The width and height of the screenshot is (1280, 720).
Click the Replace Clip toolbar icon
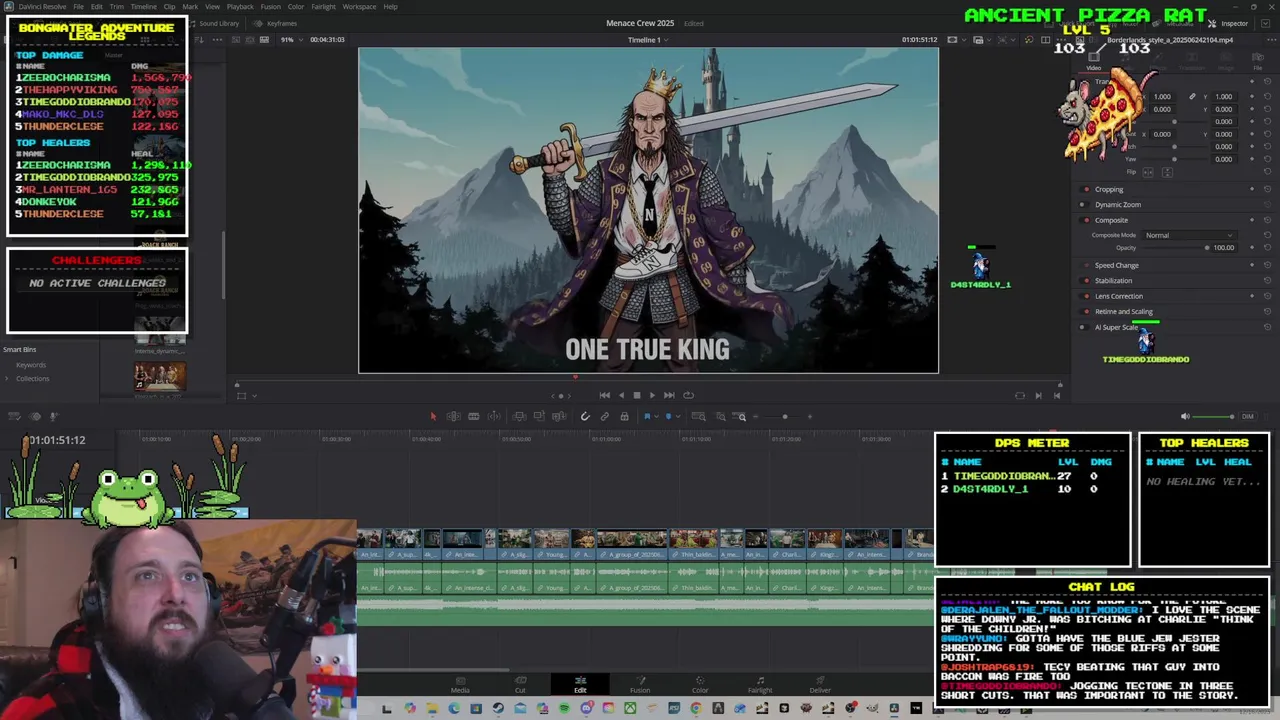tap(559, 416)
